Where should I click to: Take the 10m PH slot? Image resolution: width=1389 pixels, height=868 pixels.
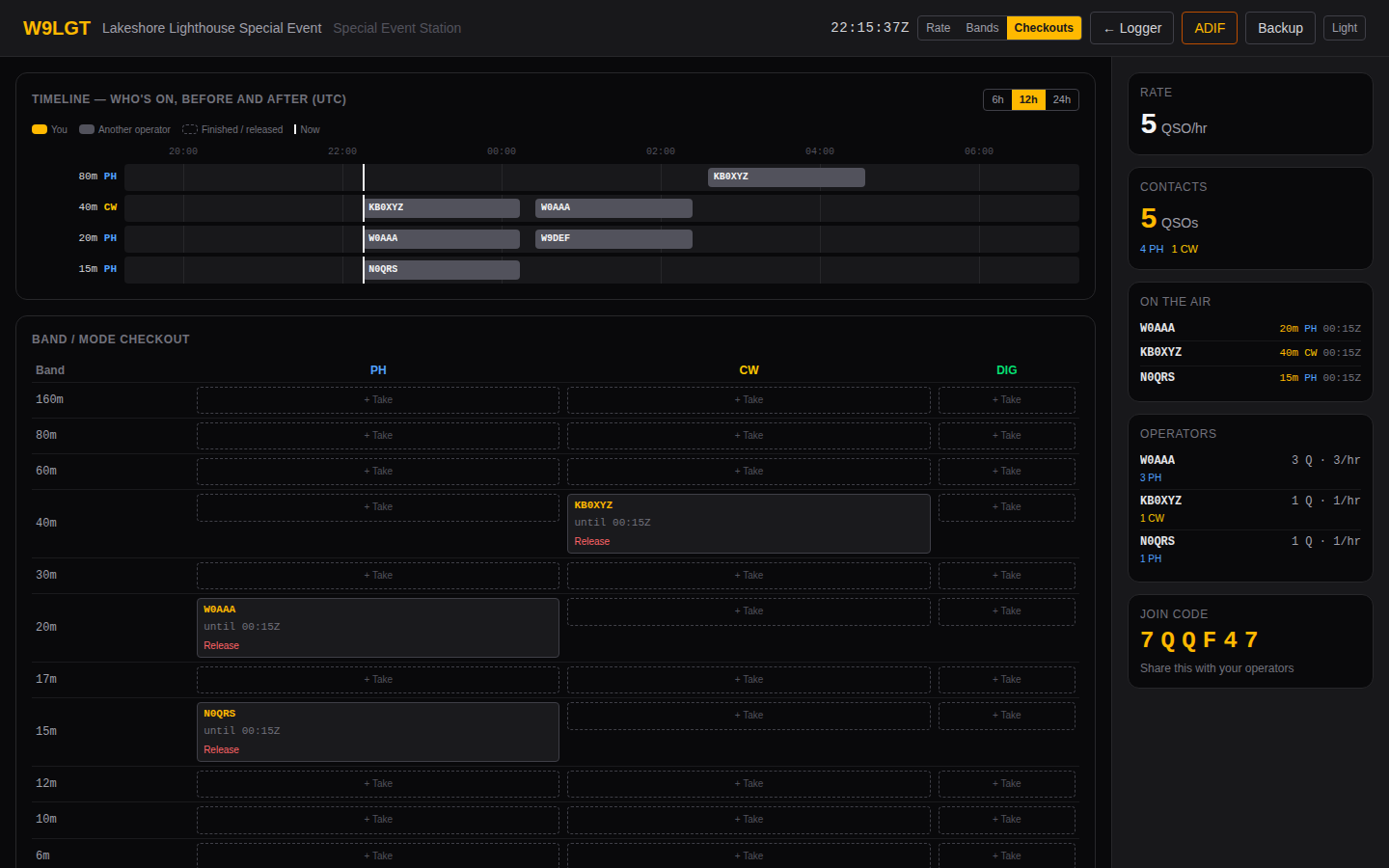coord(378,820)
